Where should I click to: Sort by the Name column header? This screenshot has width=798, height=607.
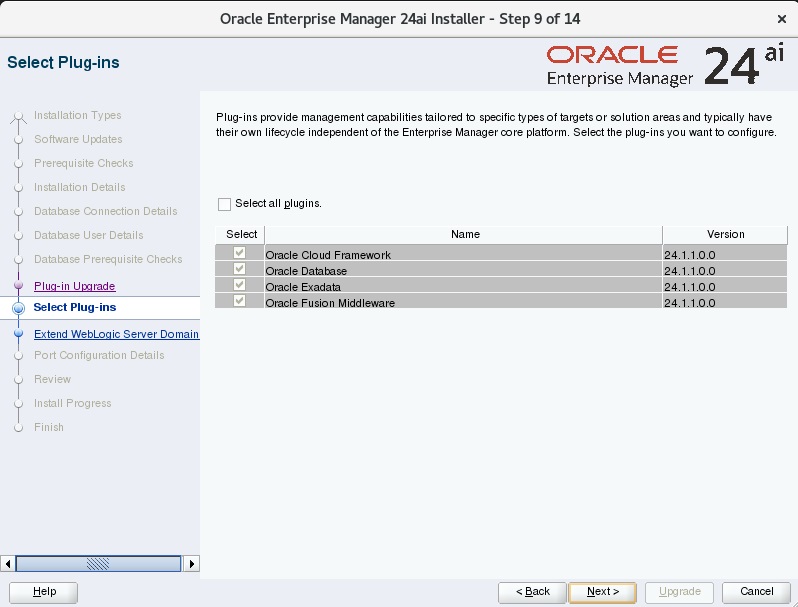pyautogui.click(x=464, y=235)
